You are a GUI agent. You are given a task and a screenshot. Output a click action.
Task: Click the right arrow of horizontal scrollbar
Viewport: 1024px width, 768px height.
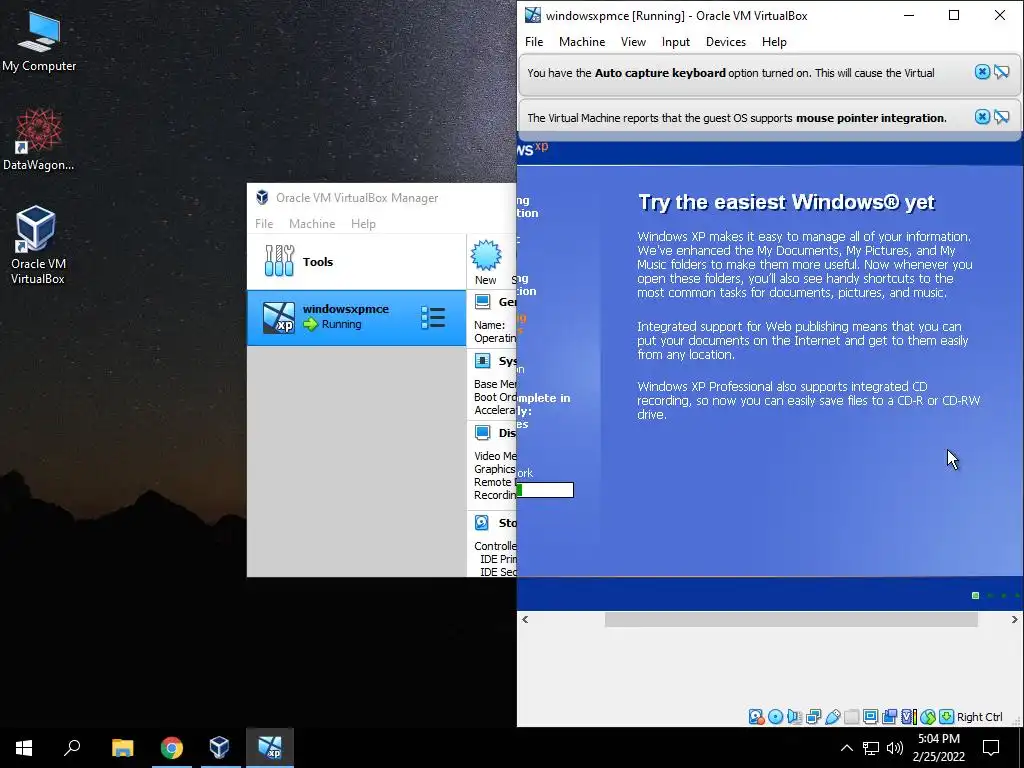(x=1014, y=619)
